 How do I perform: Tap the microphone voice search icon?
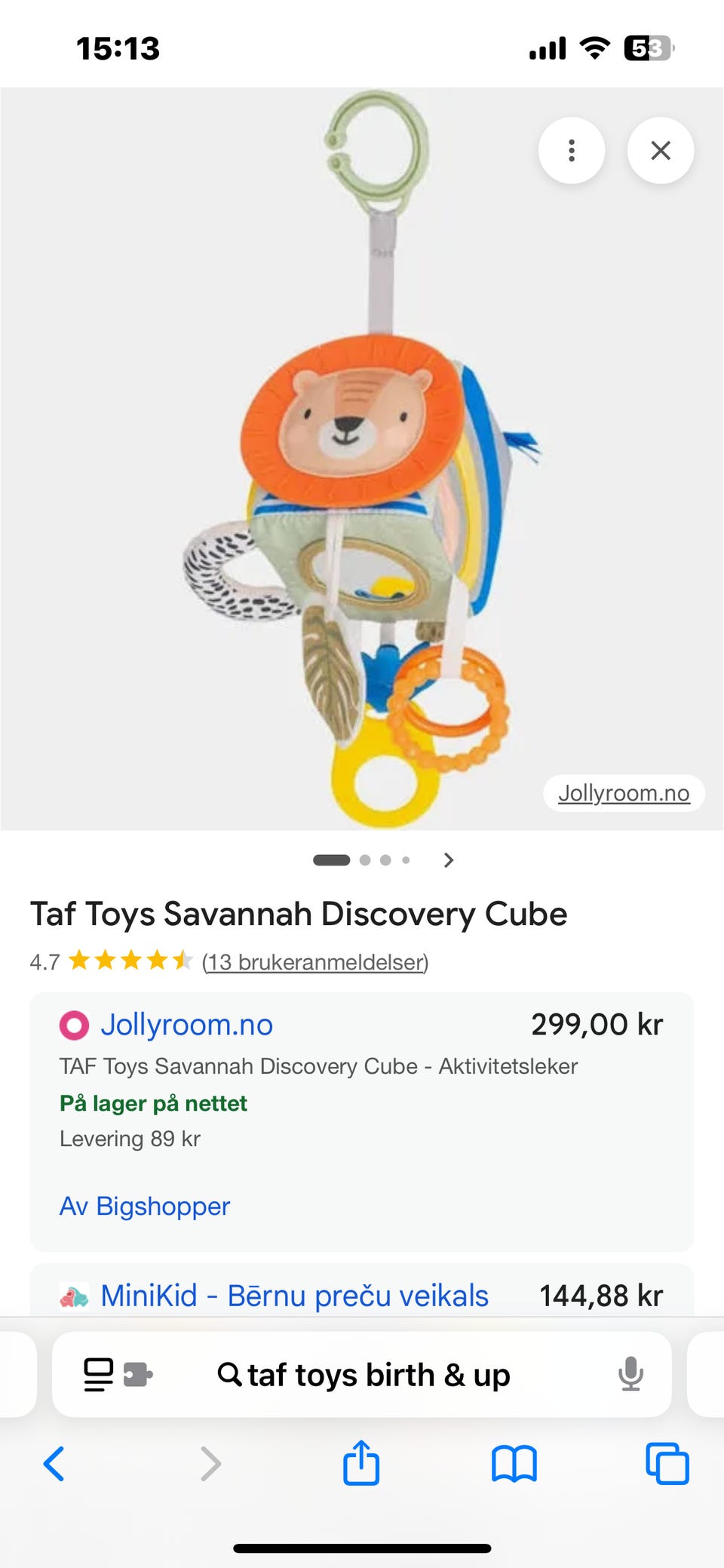pos(630,1374)
